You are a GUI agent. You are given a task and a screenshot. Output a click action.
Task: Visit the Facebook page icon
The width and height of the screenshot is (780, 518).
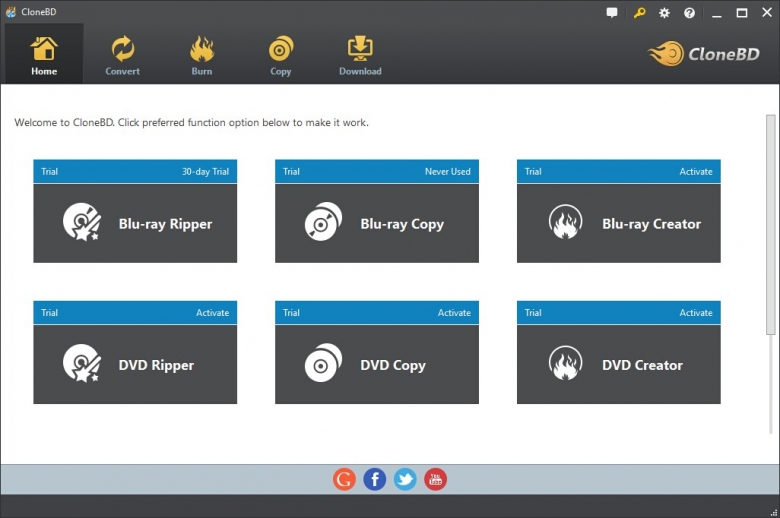click(374, 479)
